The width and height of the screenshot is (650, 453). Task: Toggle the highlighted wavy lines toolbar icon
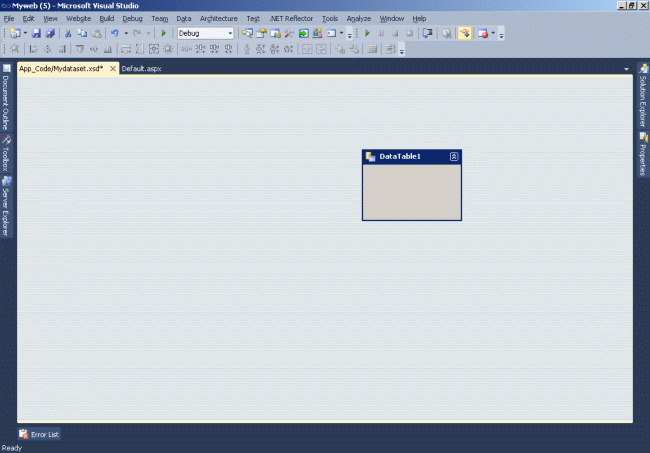(465, 33)
